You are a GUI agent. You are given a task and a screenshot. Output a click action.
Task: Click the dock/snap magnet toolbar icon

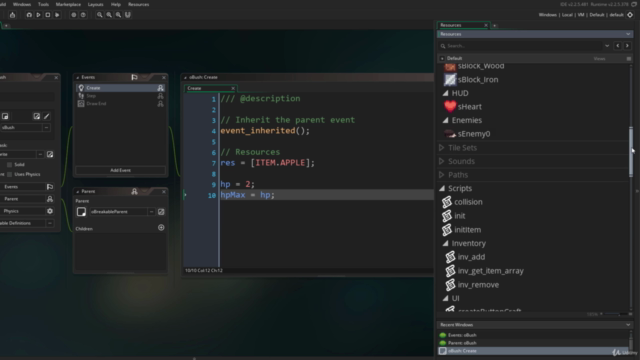tap(128, 15)
